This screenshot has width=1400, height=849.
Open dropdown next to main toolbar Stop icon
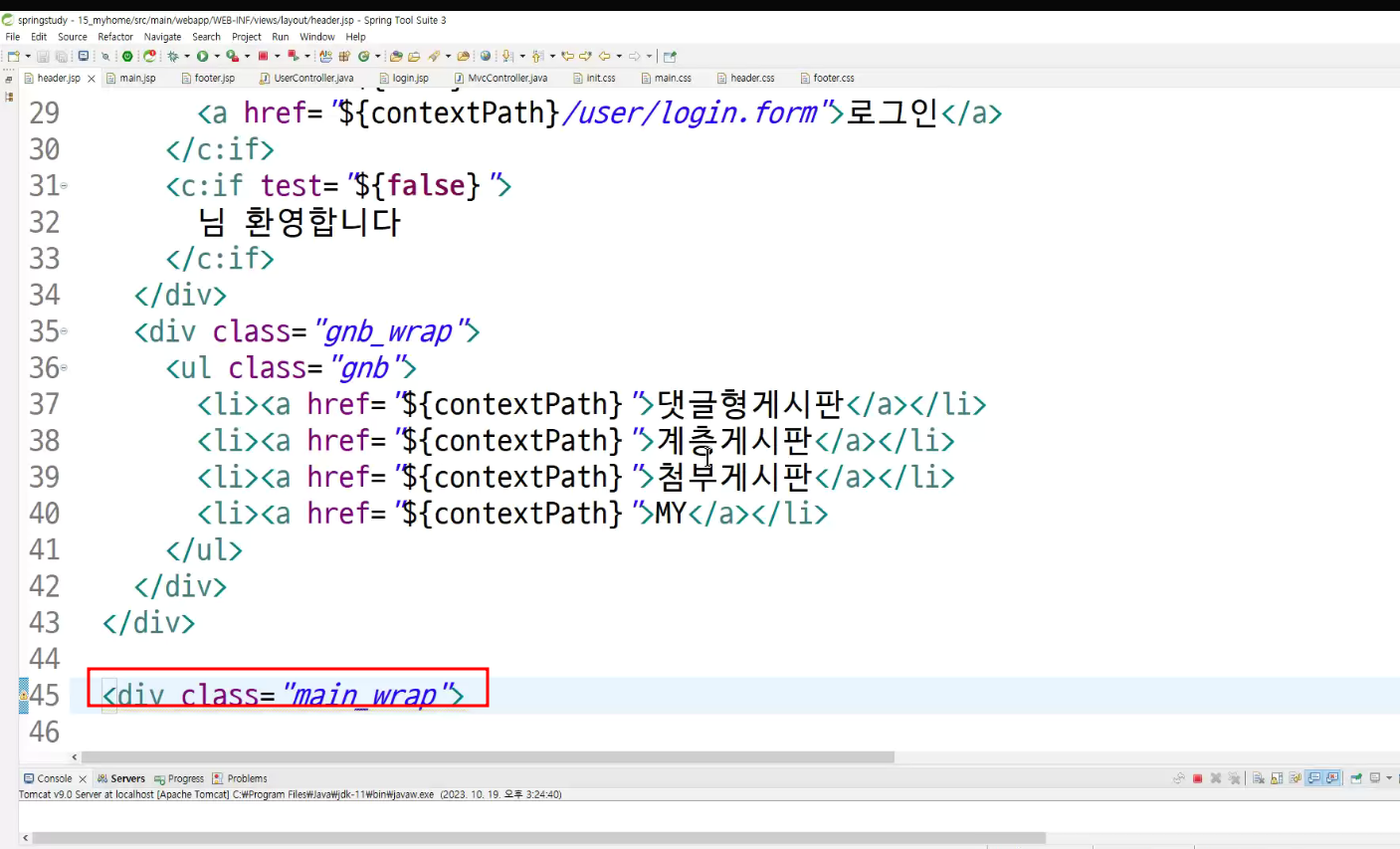pos(278,56)
